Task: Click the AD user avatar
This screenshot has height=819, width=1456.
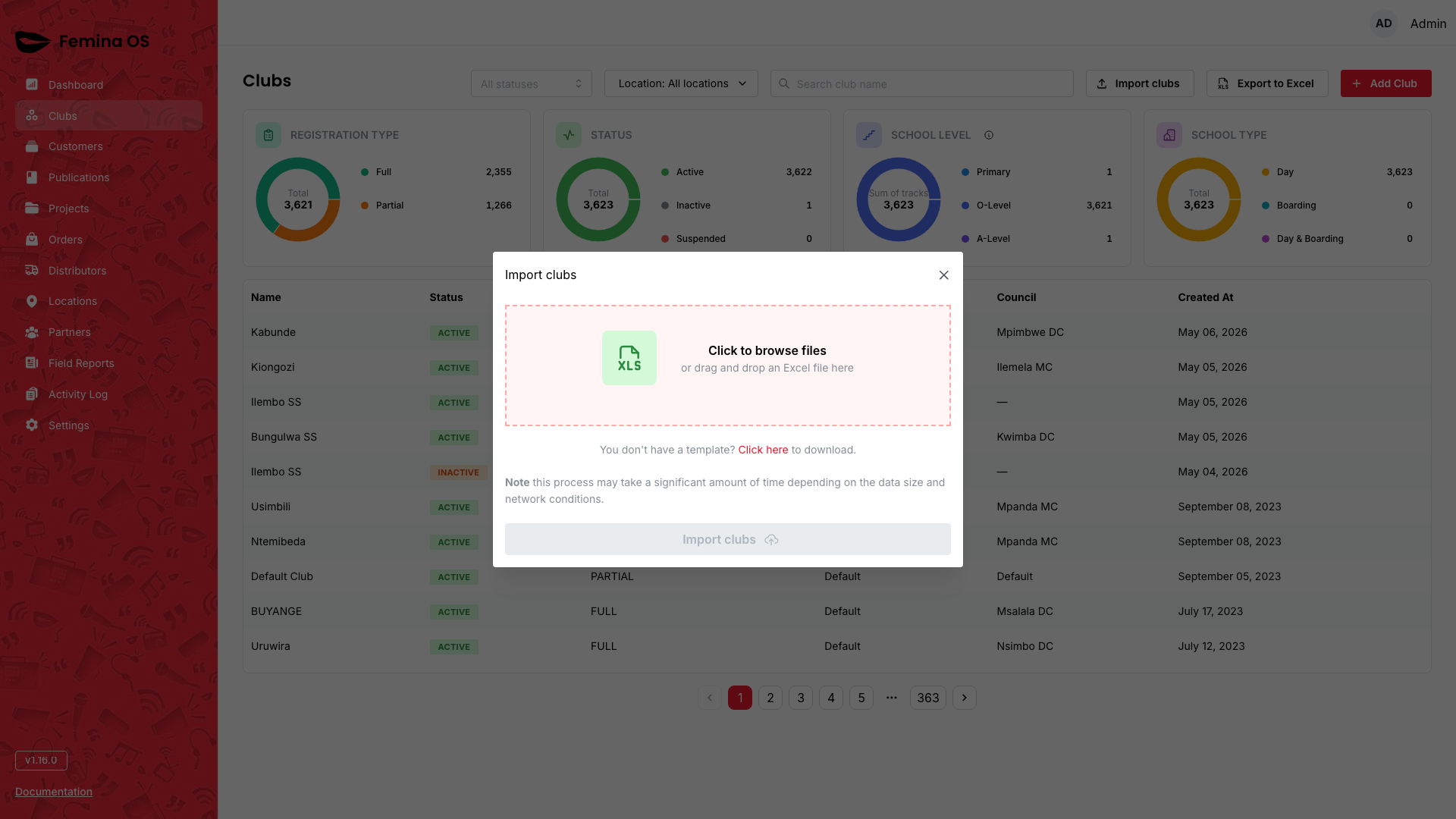Action: click(x=1384, y=24)
